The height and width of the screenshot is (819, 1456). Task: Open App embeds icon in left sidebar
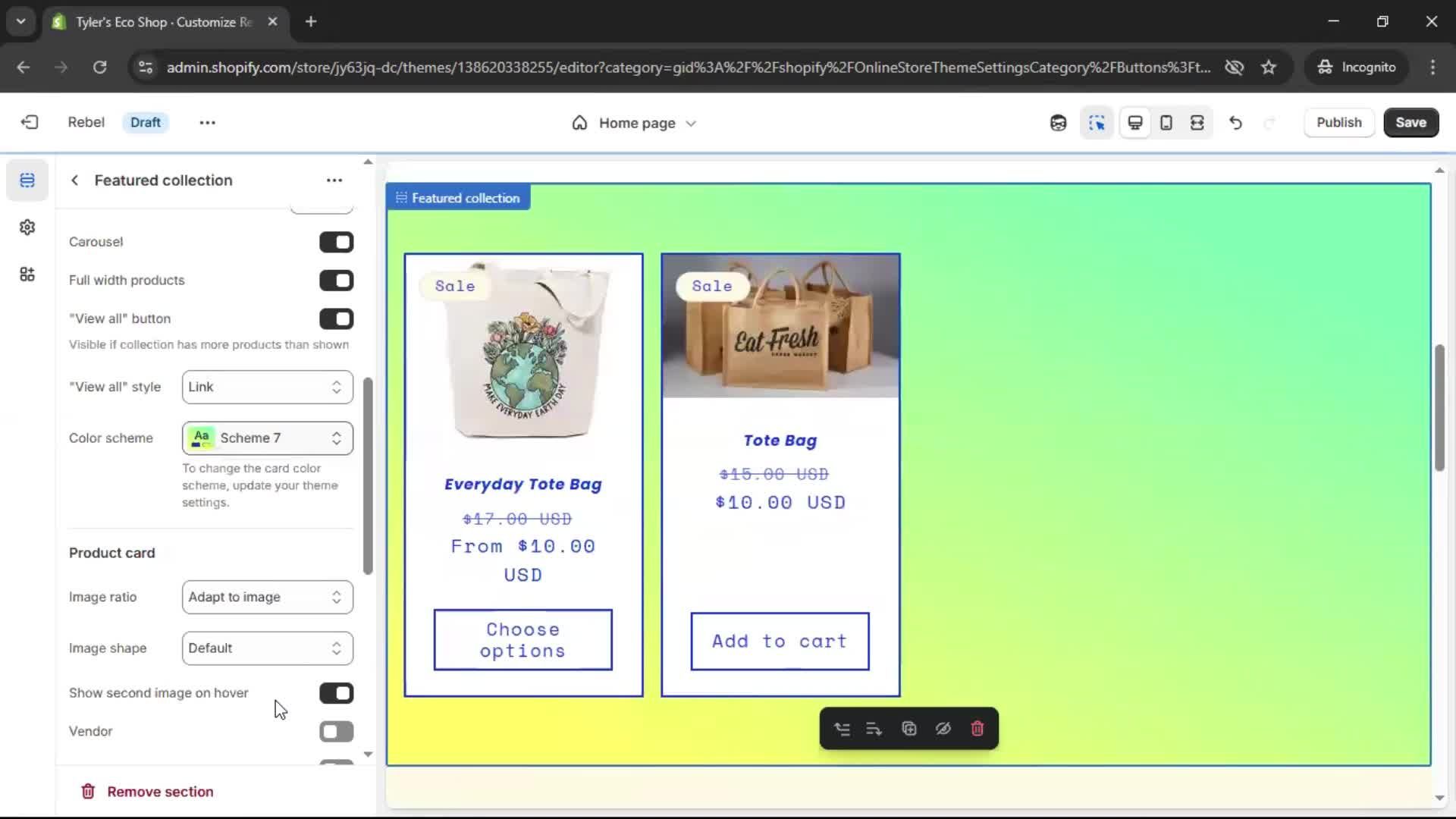pos(27,275)
